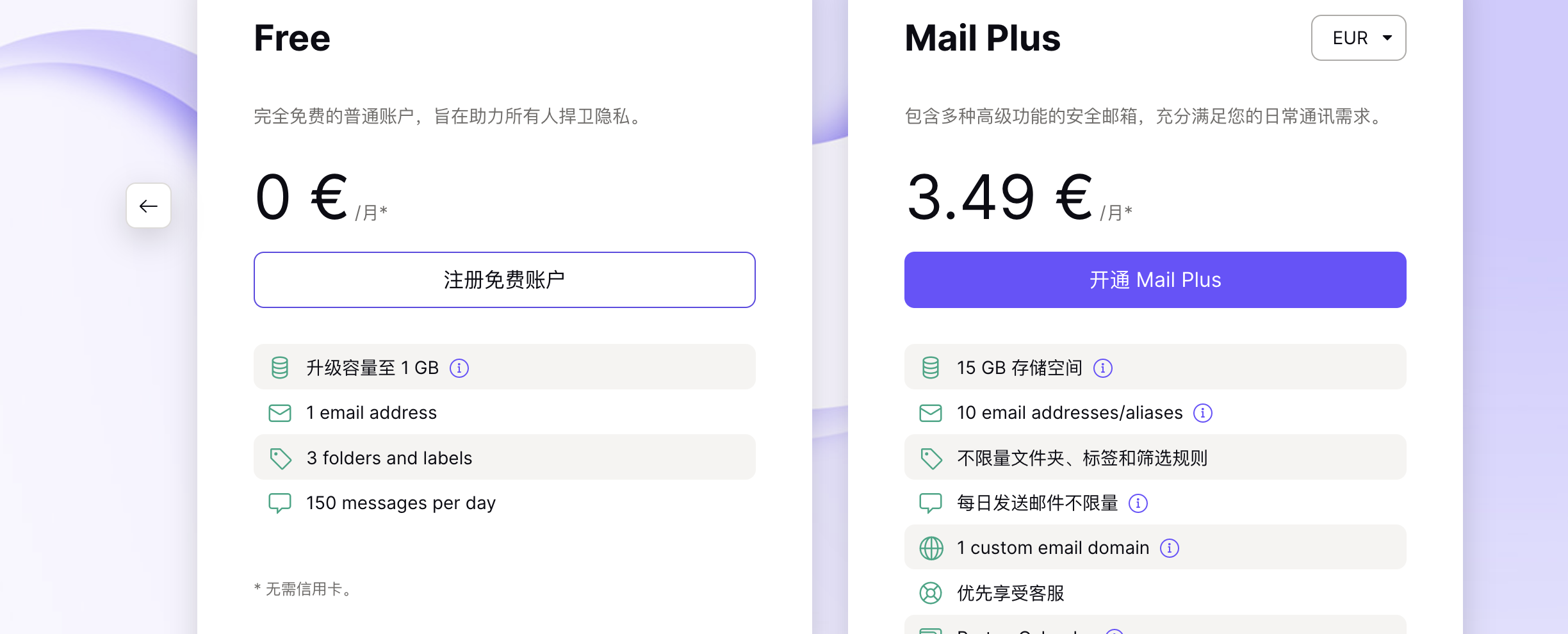The width and height of the screenshot is (1568, 634).
Task: Show info for 1 custom email domain
Action: point(1170,548)
